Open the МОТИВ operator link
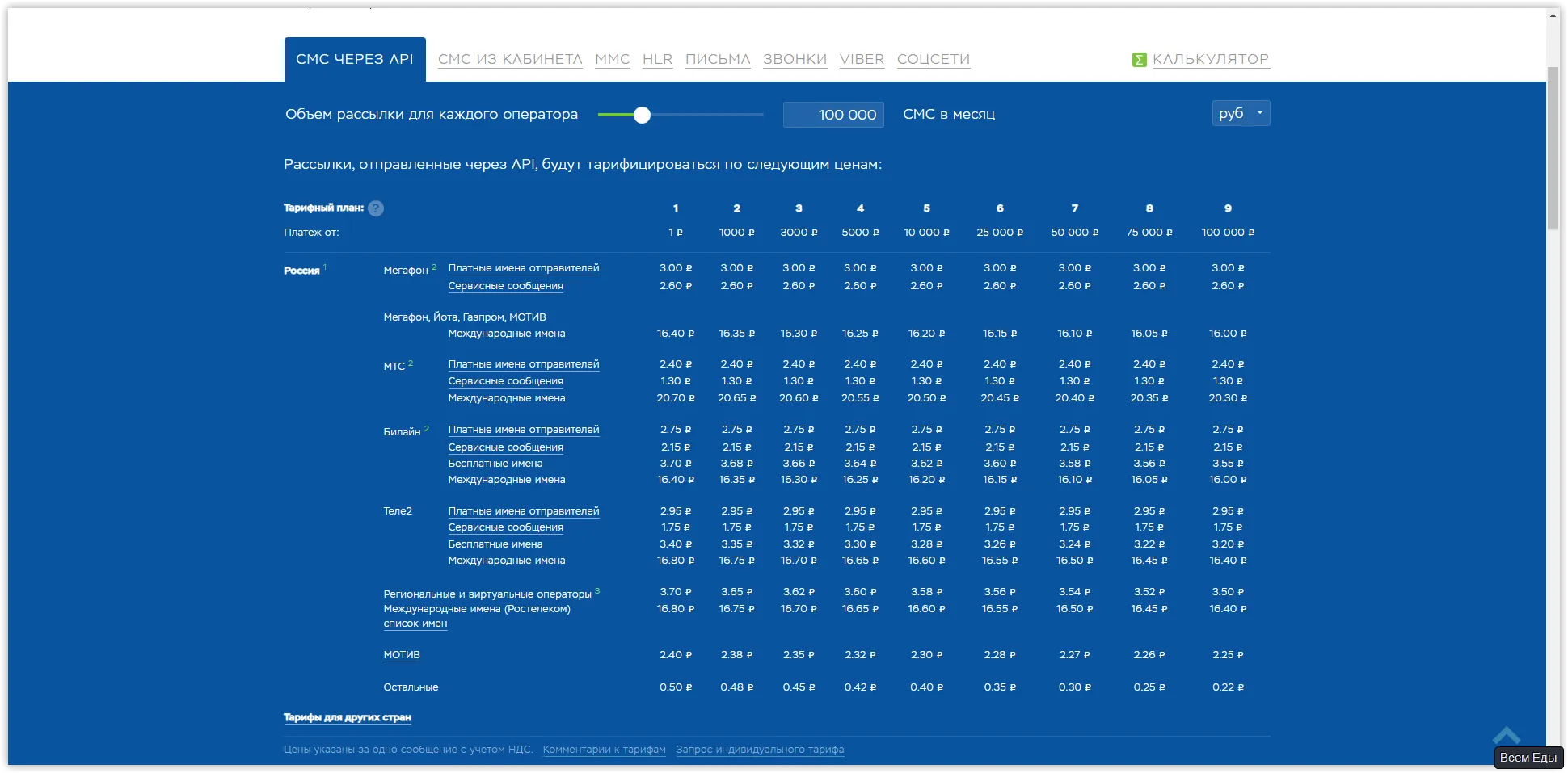The image size is (1568, 773). 402,655
